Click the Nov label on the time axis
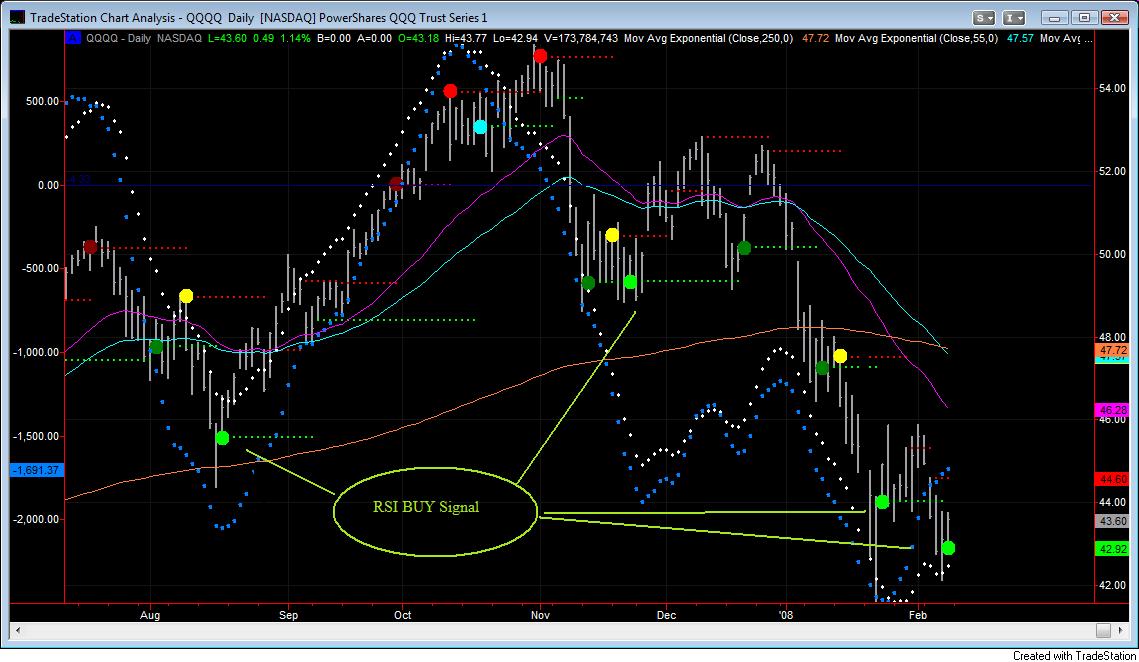Screen dimensions: 1139x662 pyautogui.click(x=540, y=615)
